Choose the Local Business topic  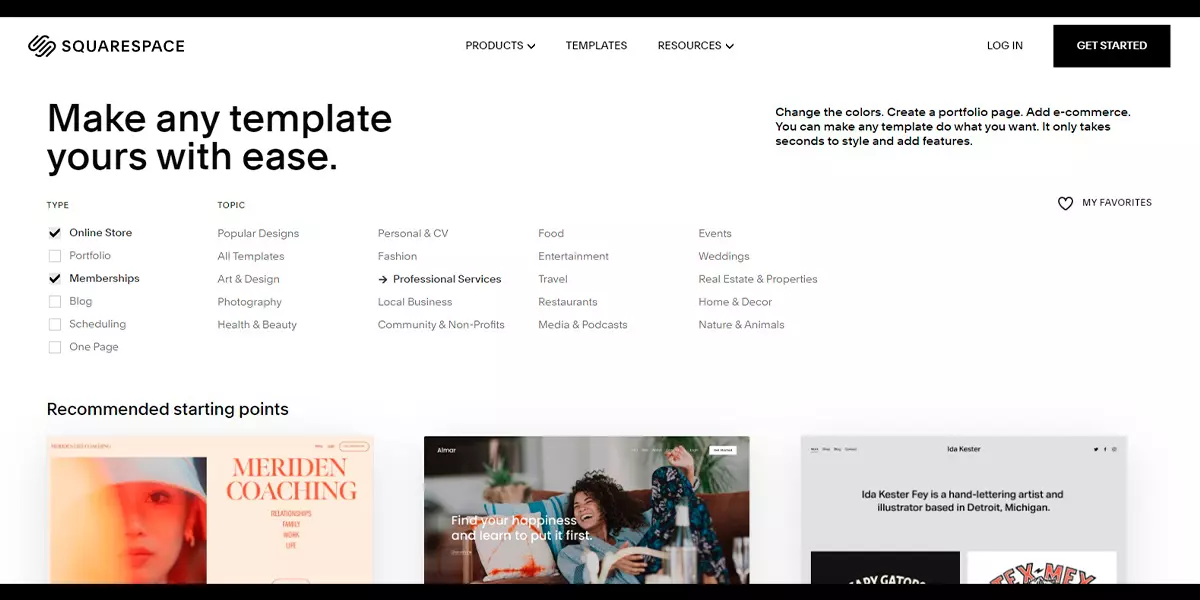coord(415,302)
